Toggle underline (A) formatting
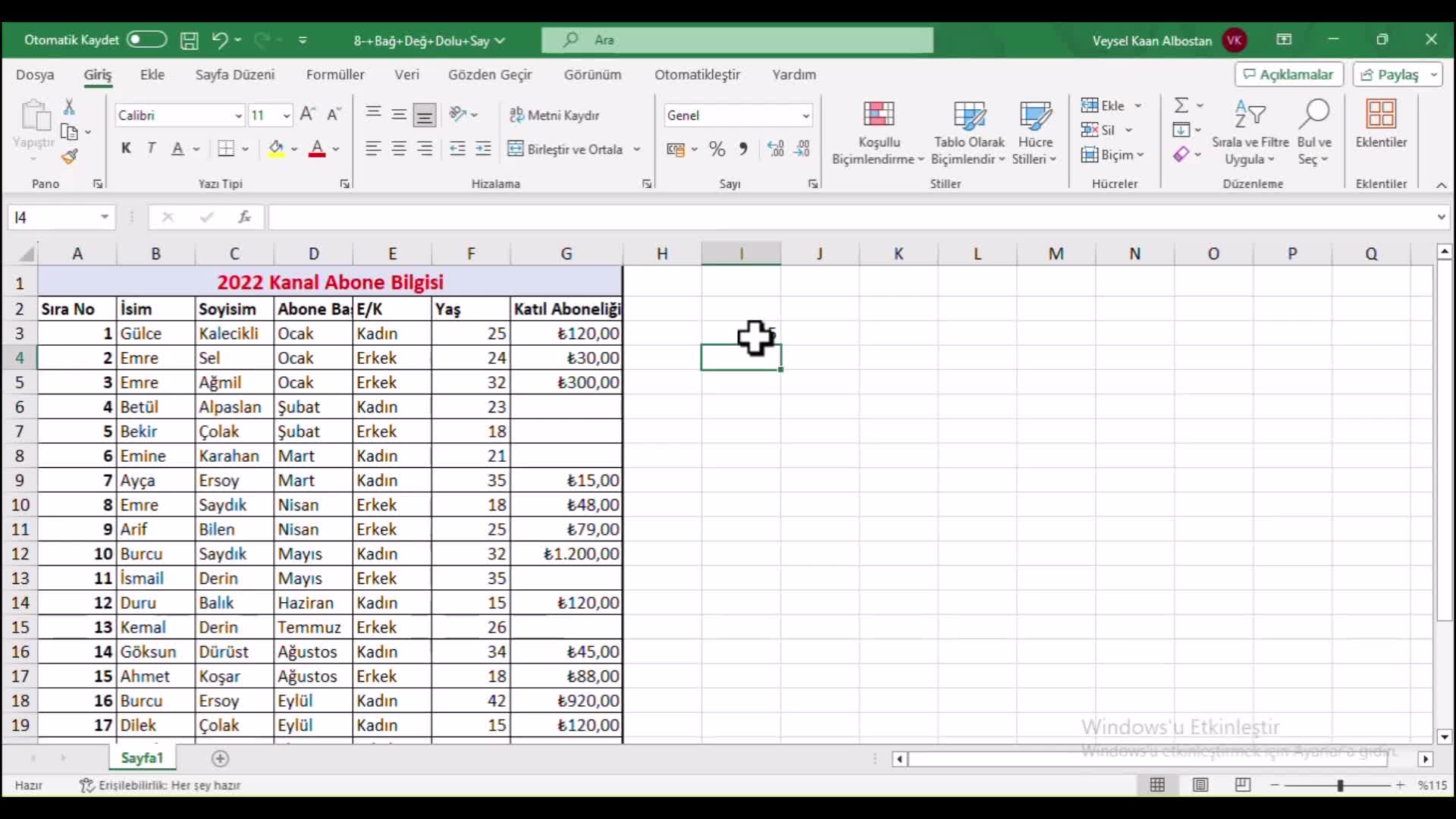 click(x=177, y=149)
